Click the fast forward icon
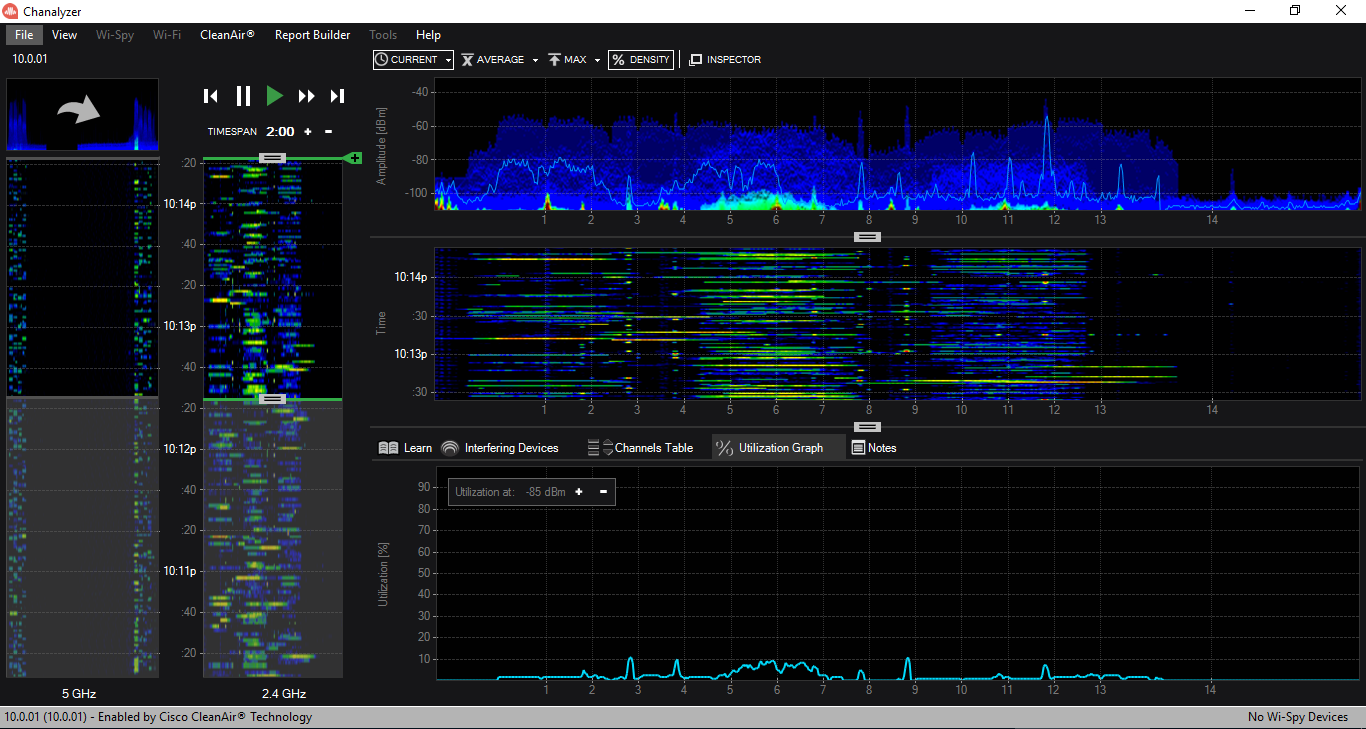1366x729 pixels. click(307, 96)
